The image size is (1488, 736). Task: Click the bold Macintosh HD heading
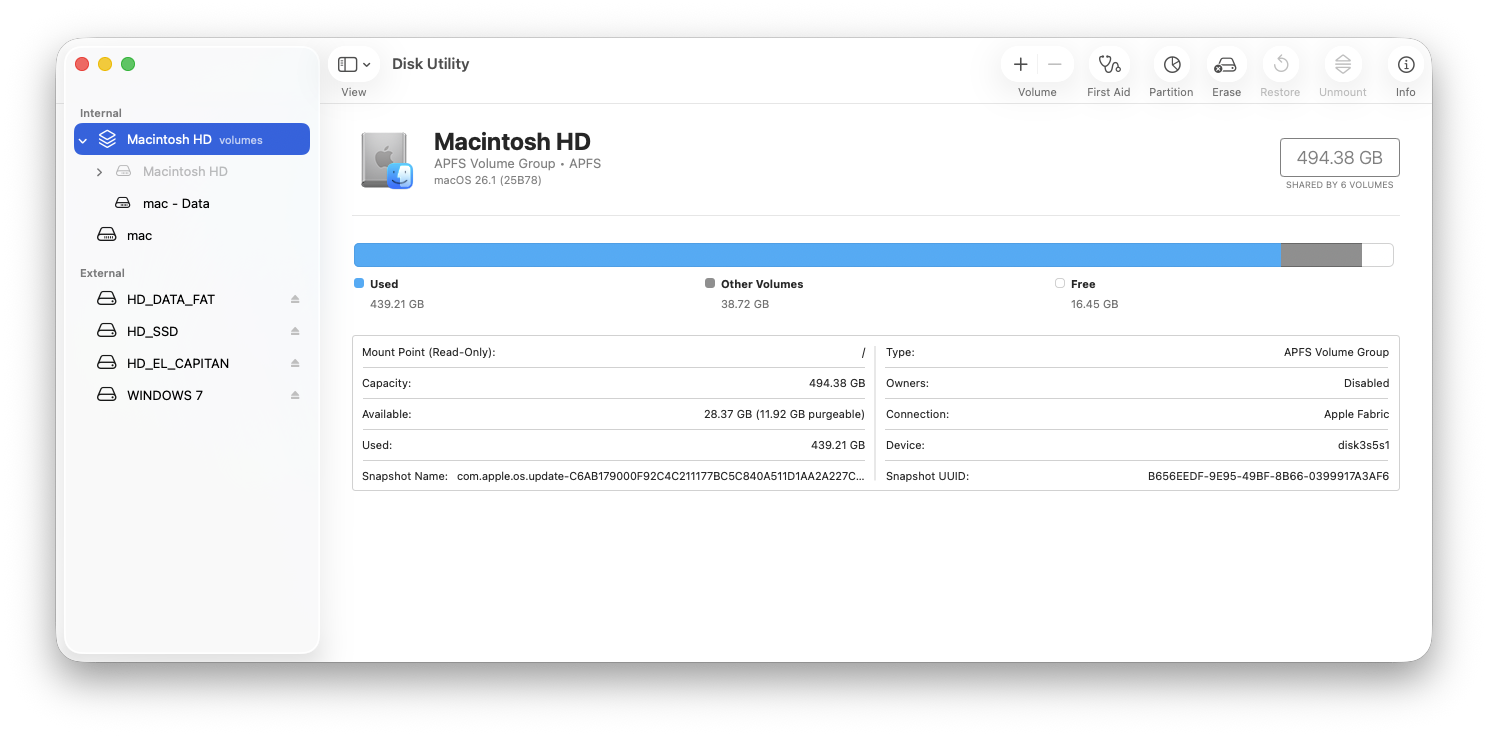tap(512, 141)
